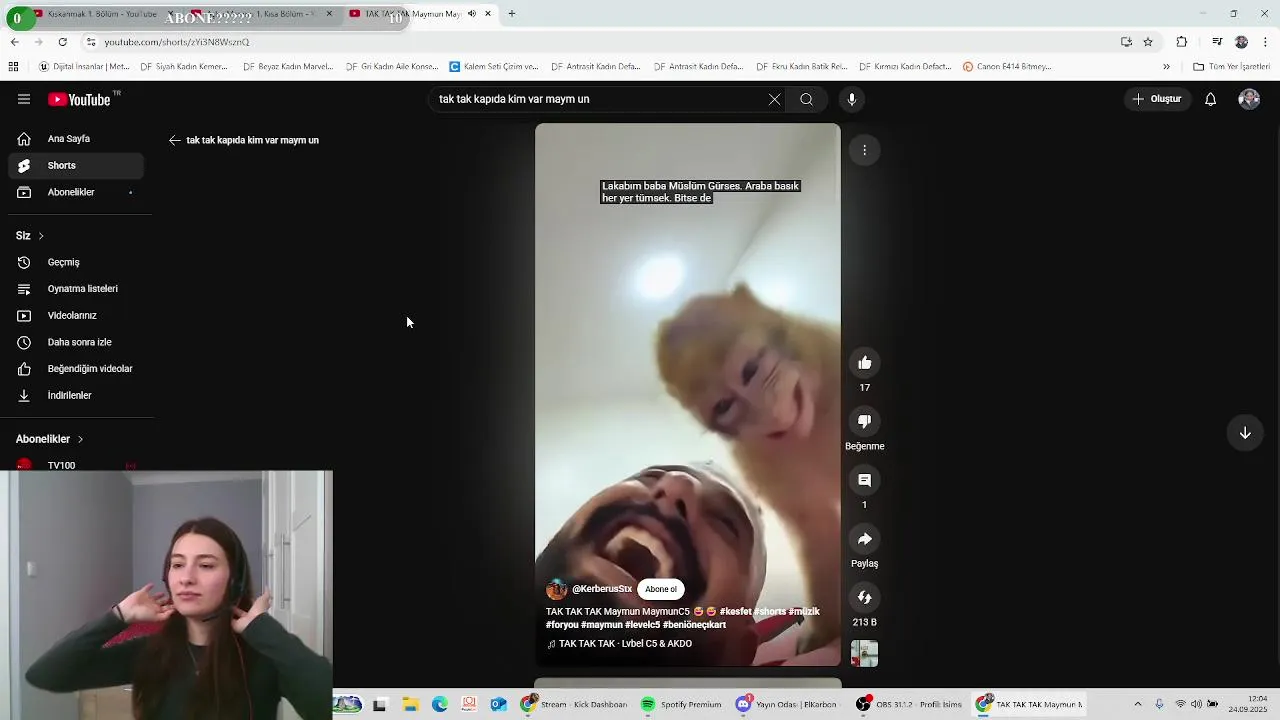Close the active TAK TAK tab
Image resolution: width=1280 pixels, height=720 pixels.
click(488, 14)
